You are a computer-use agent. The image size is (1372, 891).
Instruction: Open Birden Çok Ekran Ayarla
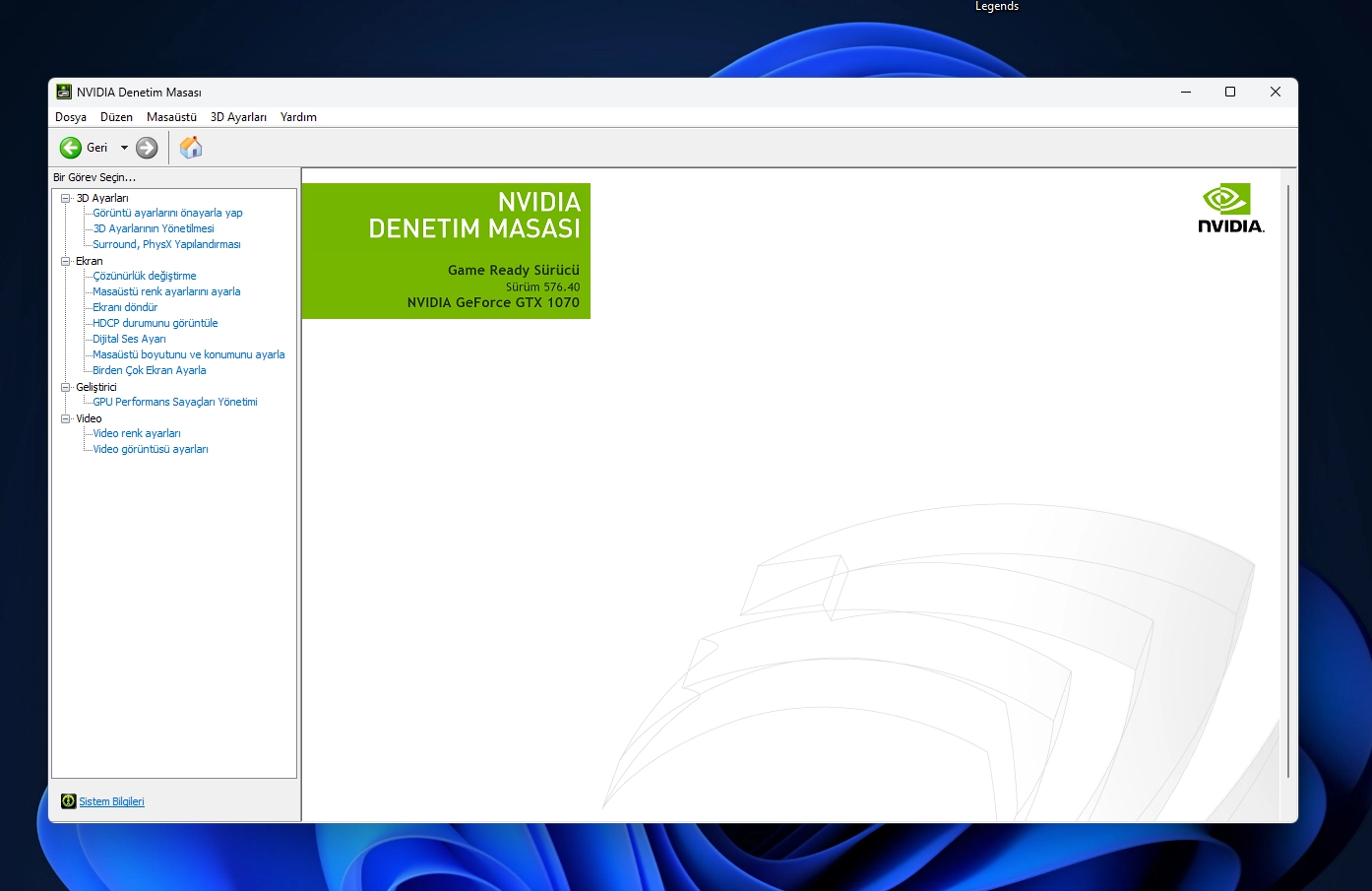coord(150,370)
